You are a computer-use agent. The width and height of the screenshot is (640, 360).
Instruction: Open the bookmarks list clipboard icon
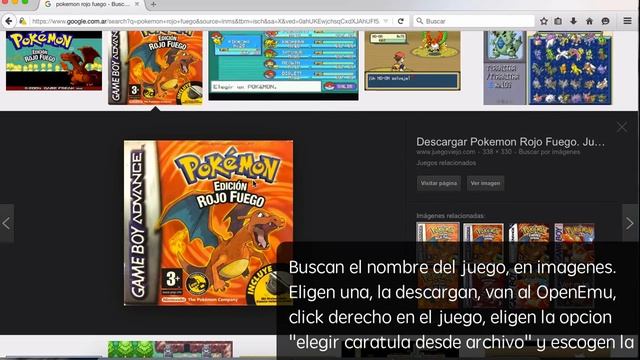point(558,21)
